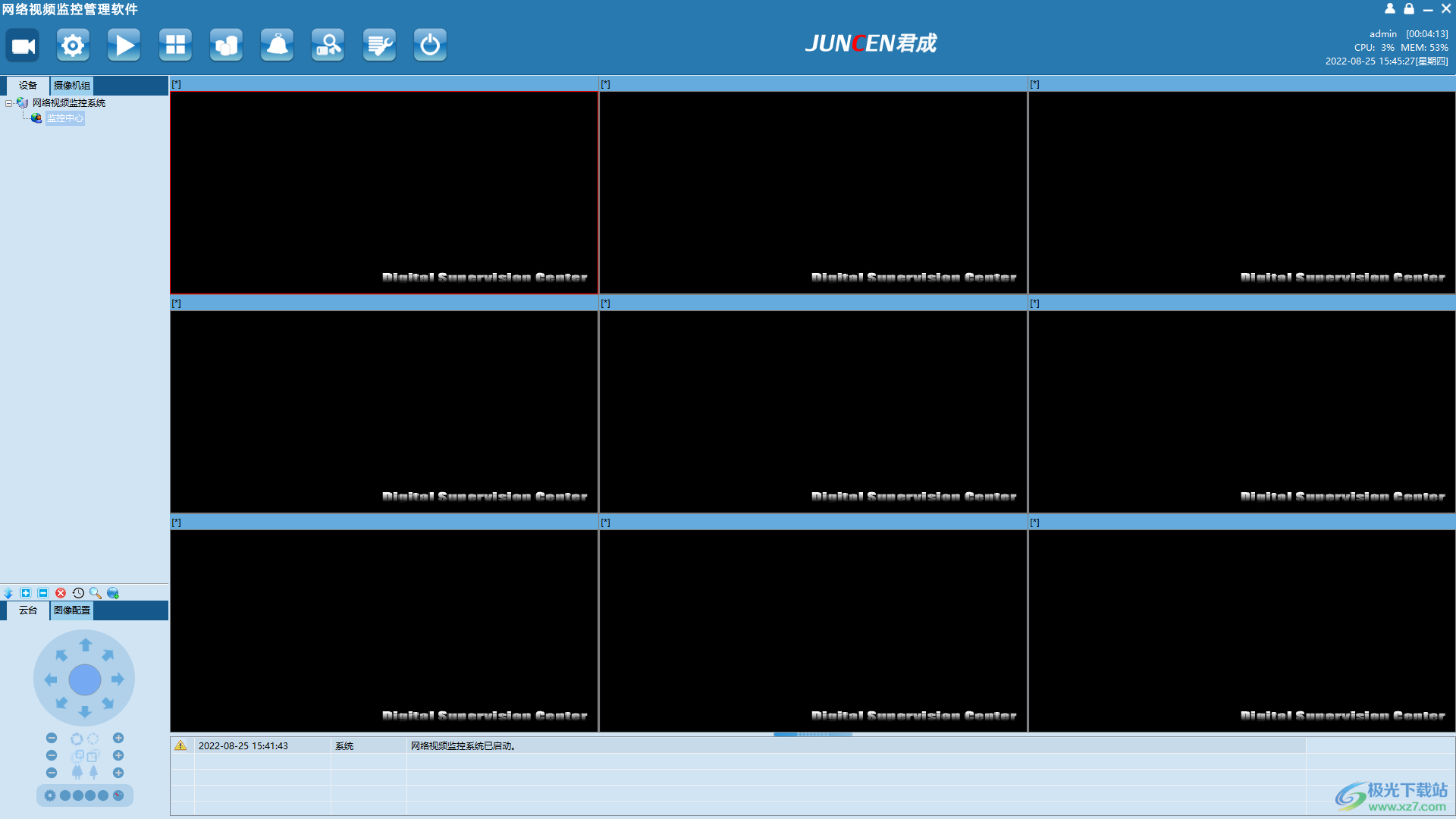Screen dimensions: 1456x819
Task: Open the alarm bell toolbar button
Action: coord(278,45)
